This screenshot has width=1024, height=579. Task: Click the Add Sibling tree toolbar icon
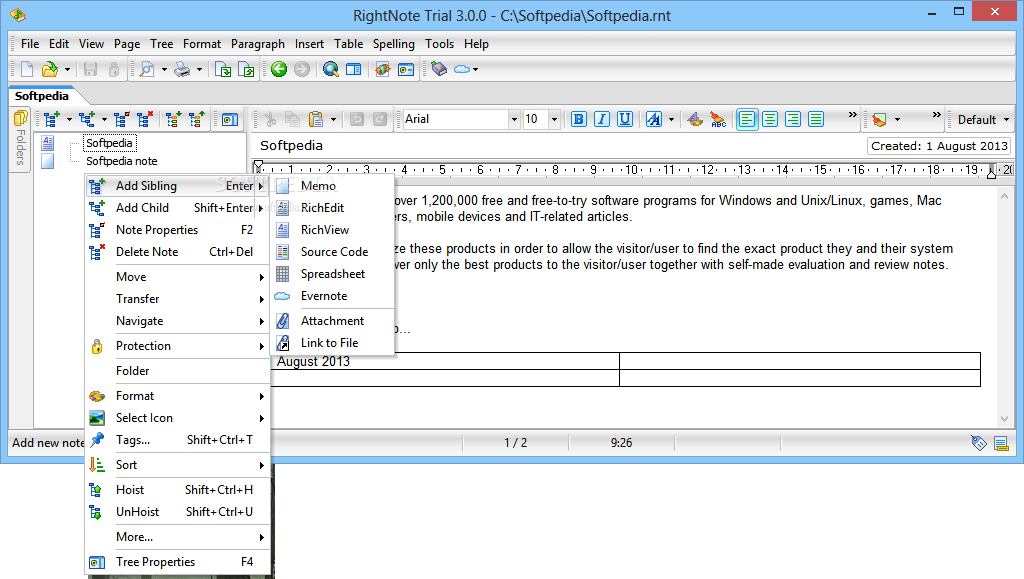click(x=52, y=119)
